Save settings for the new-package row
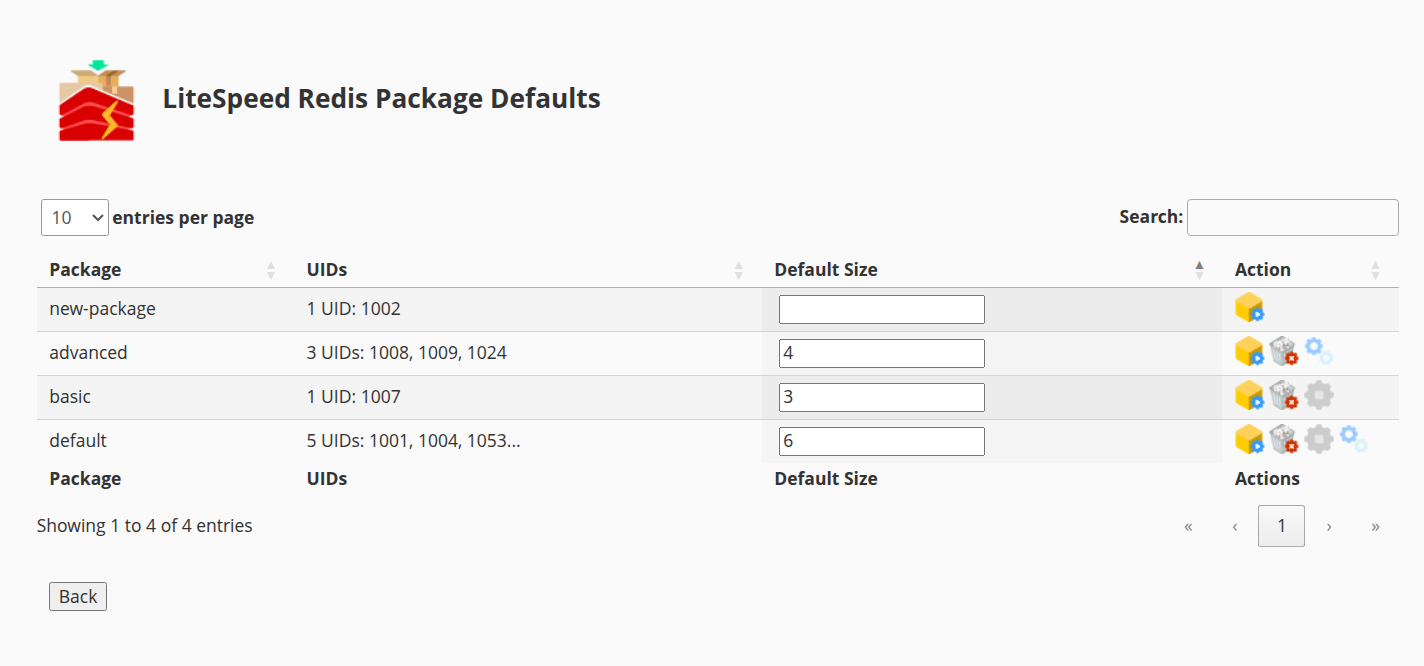This screenshot has width=1424, height=666. (x=1248, y=308)
